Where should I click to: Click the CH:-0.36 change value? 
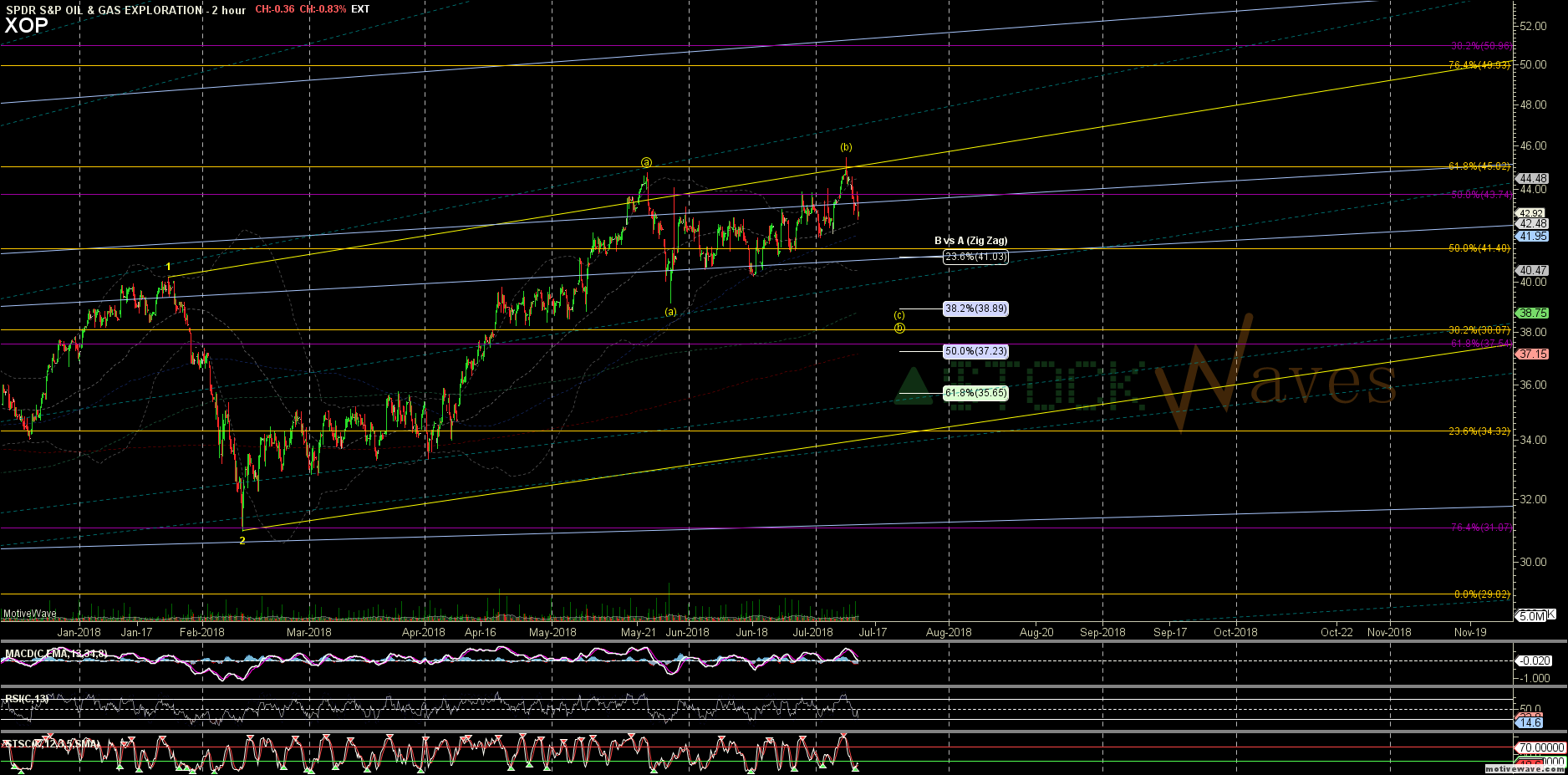pyautogui.click(x=275, y=10)
